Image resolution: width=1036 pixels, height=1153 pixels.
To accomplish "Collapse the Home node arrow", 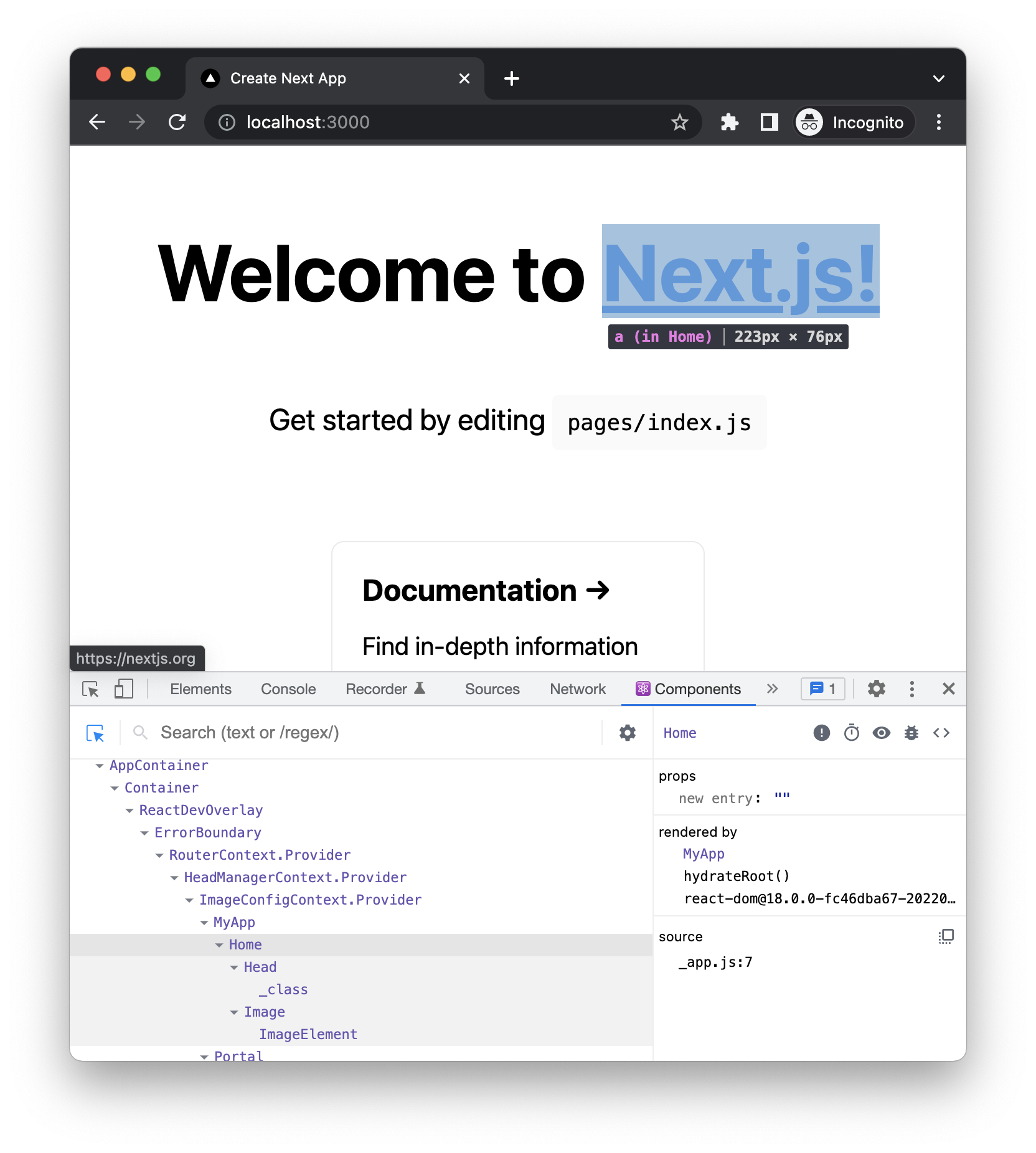I will click(x=219, y=945).
